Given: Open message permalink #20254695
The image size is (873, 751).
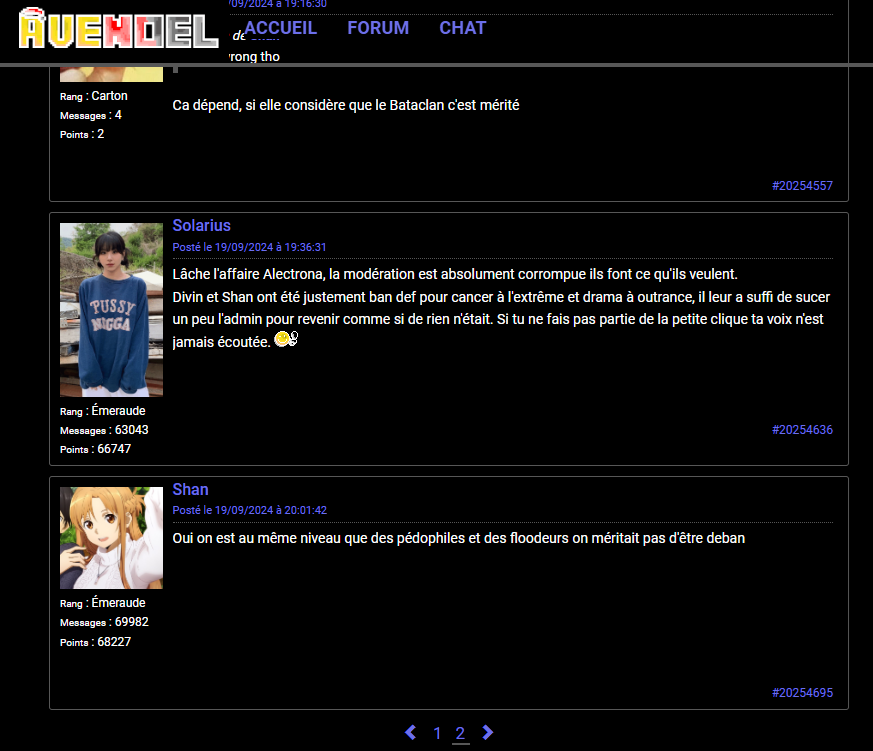Looking at the screenshot, I should click(x=802, y=693).
